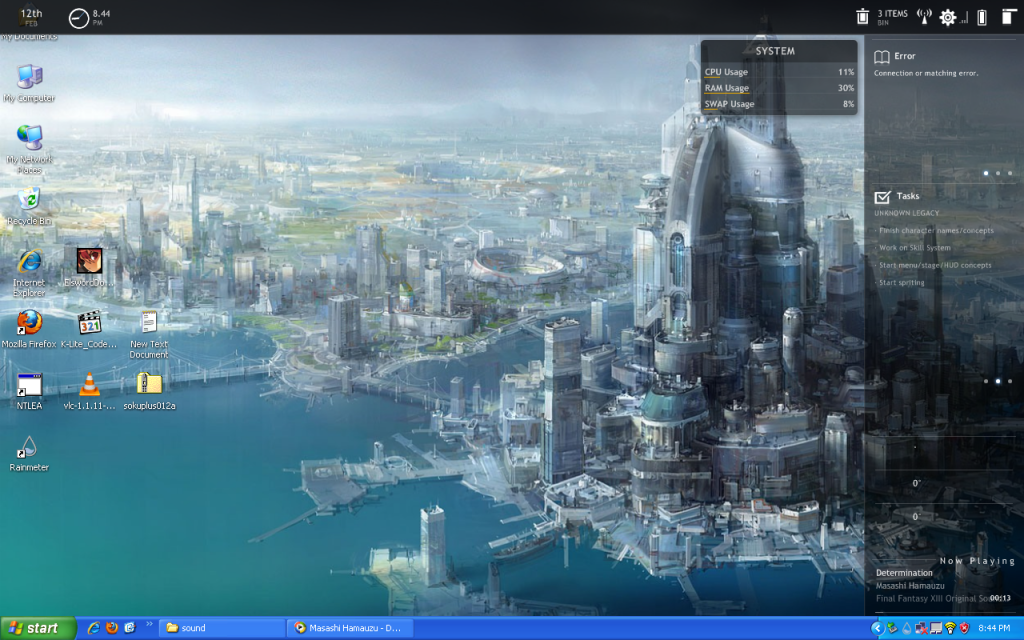Open the NTLEA desktop shortcut
Image resolution: width=1024 pixels, height=640 pixels.
[x=29, y=391]
